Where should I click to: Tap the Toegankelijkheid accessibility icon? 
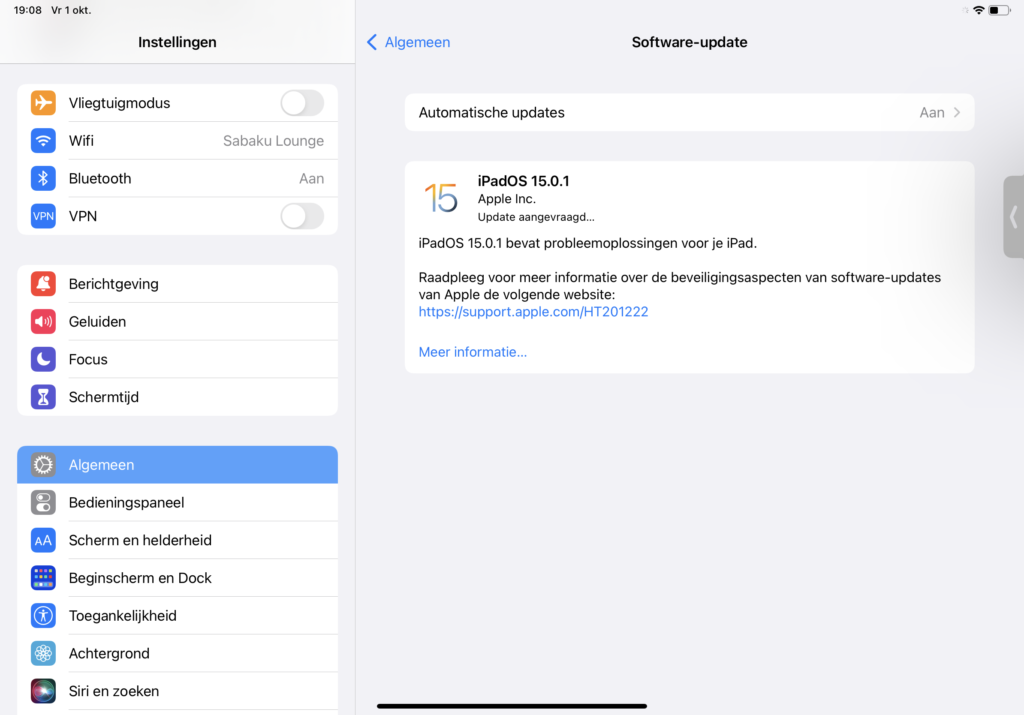tap(43, 616)
